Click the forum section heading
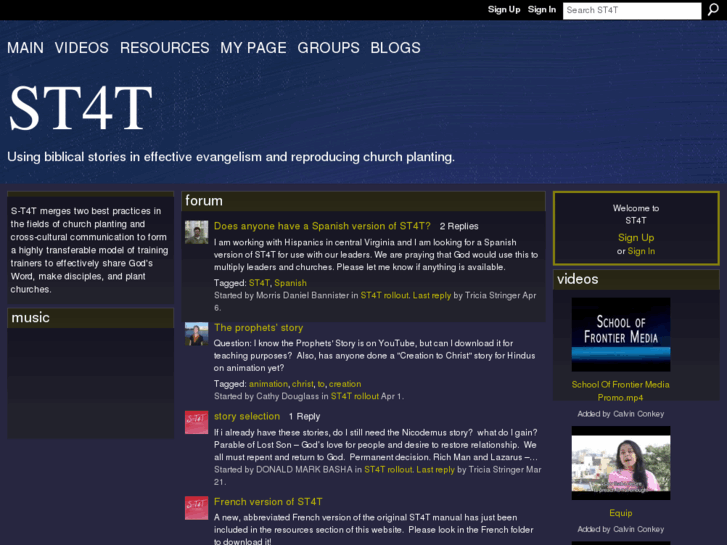Image resolution: width=727 pixels, height=545 pixels. [204, 201]
